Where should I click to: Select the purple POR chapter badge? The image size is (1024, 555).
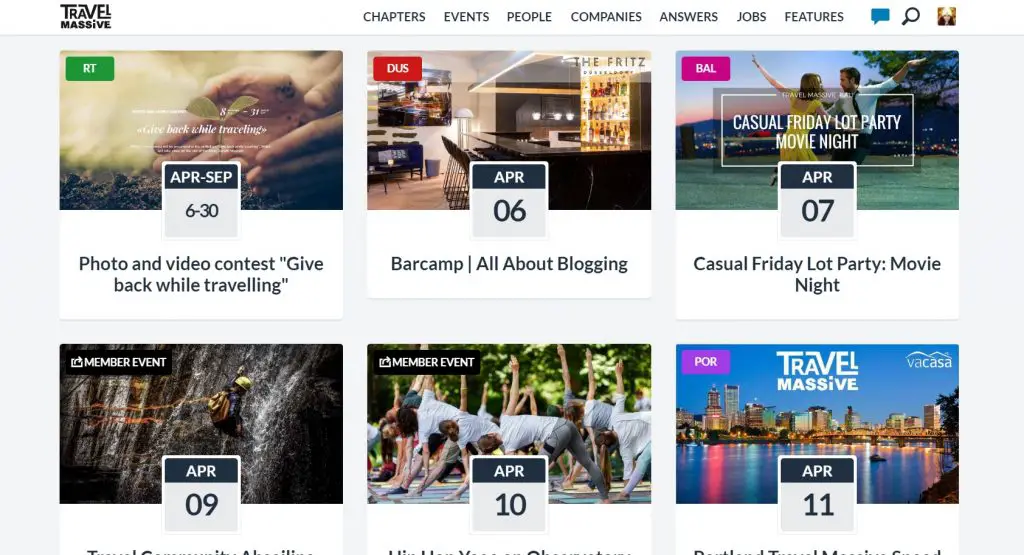tap(705, 362)
